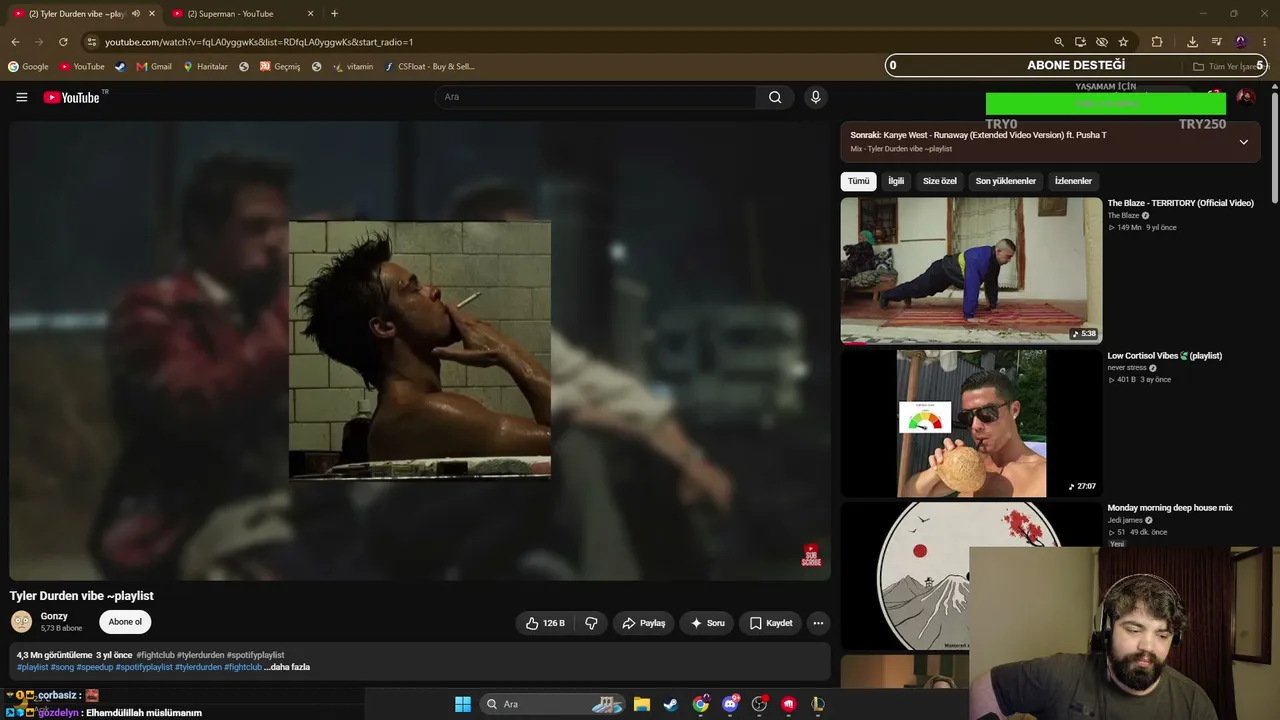Open the browser extensions puzzle icon
Screen dimensions: 1280x720
1157,42
